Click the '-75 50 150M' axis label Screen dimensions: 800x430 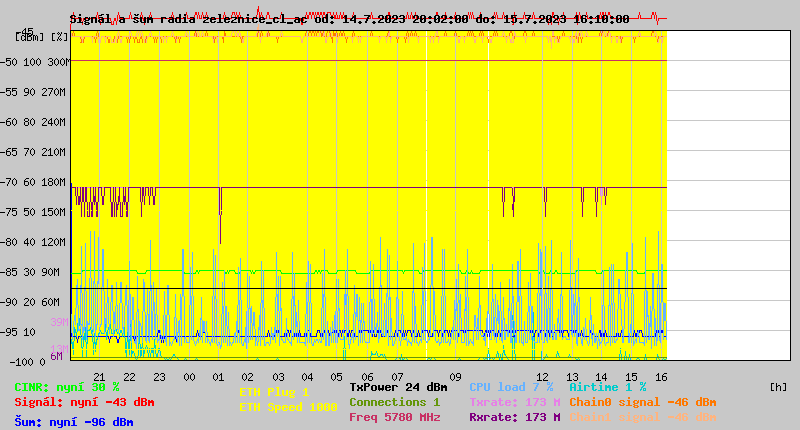[x=33, y=212]
